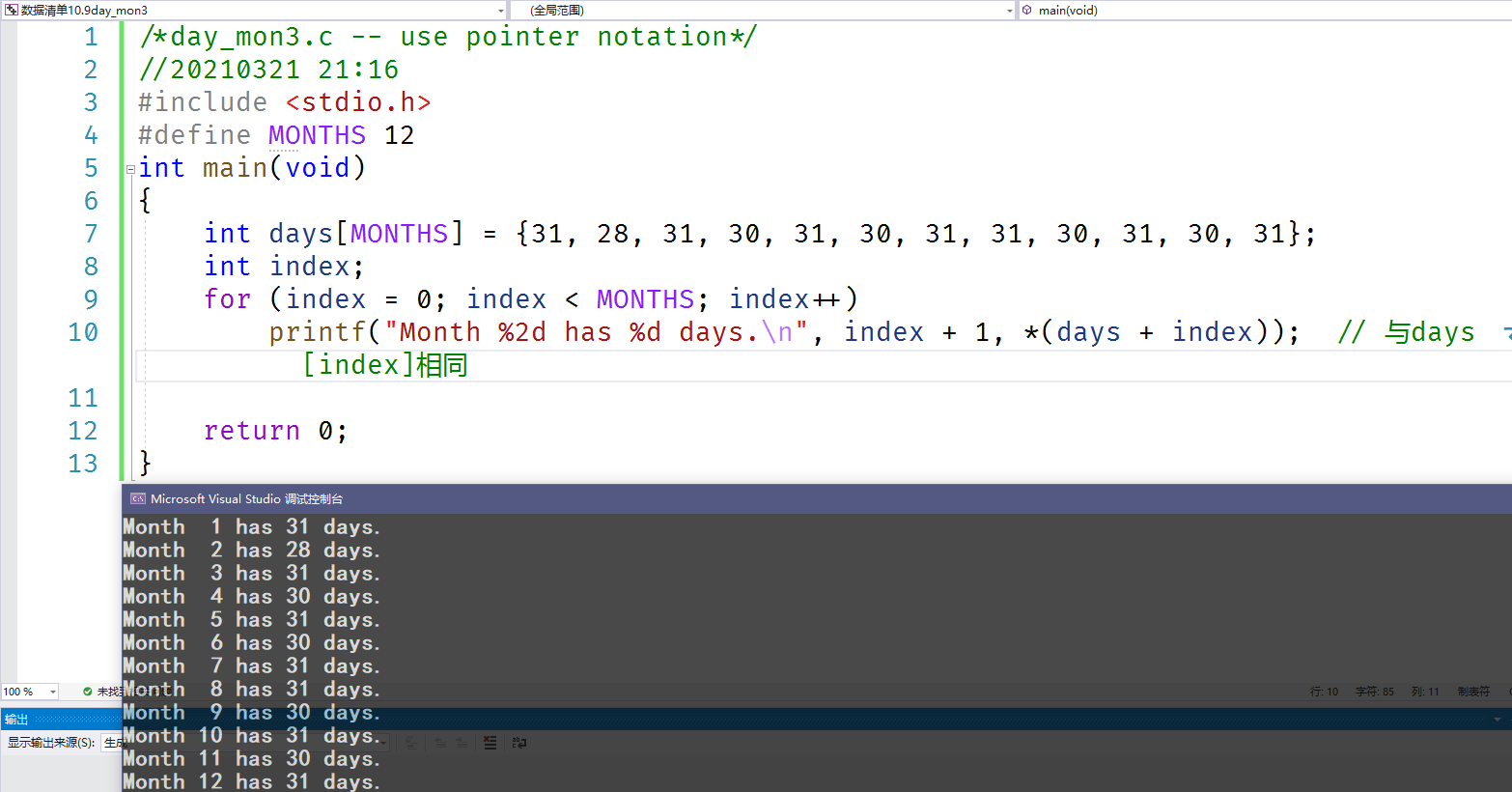Click the <stdio.h> include text
1512x792 pixels.
[358, 102]
